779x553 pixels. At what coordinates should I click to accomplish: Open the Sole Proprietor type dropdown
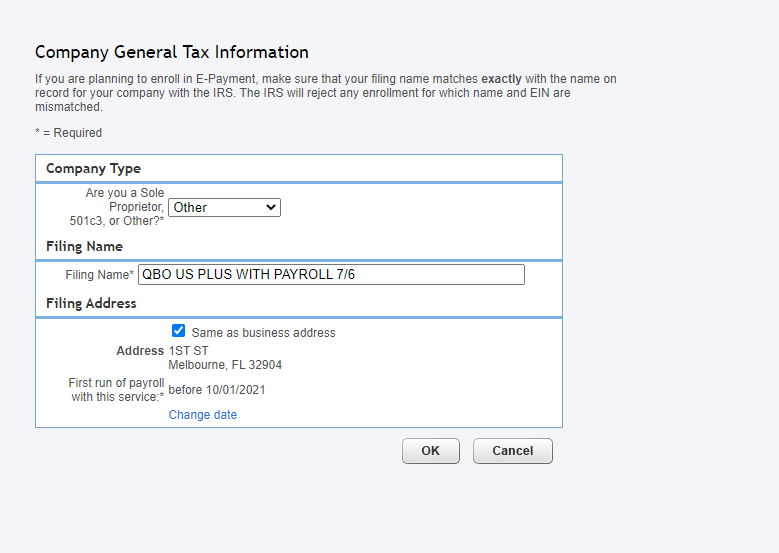[x=223, y=207]
